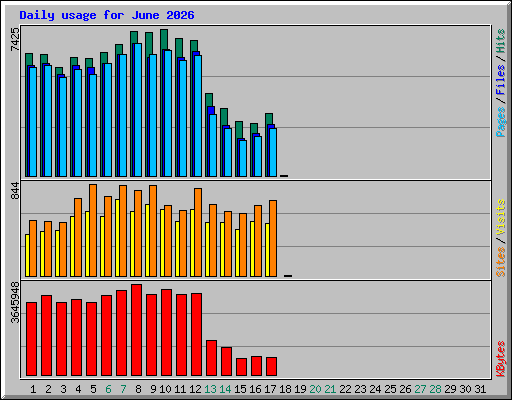Click day 25 on the x-axis
Screen dimensions: 512x400
(x=390, y=389)
